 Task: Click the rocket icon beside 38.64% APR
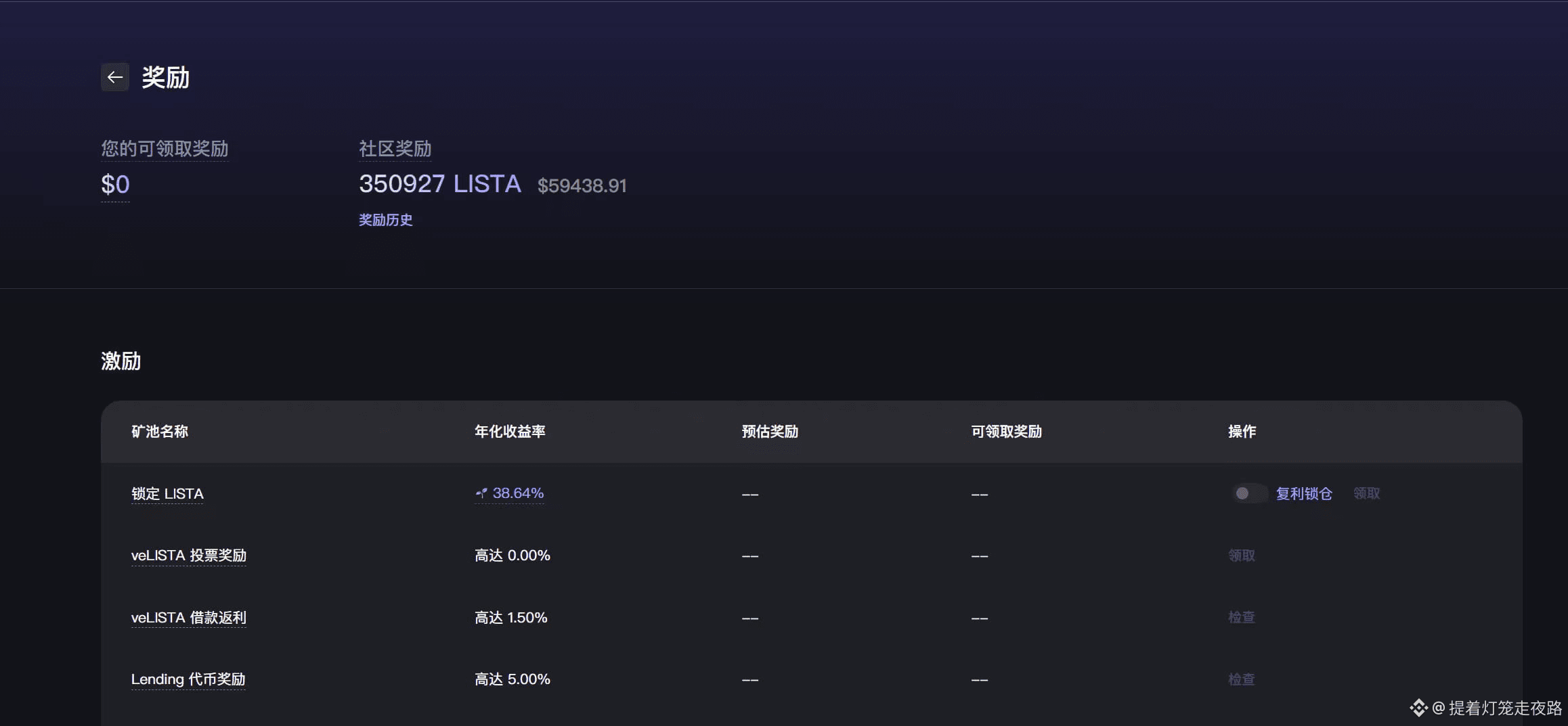coord(481,493)
